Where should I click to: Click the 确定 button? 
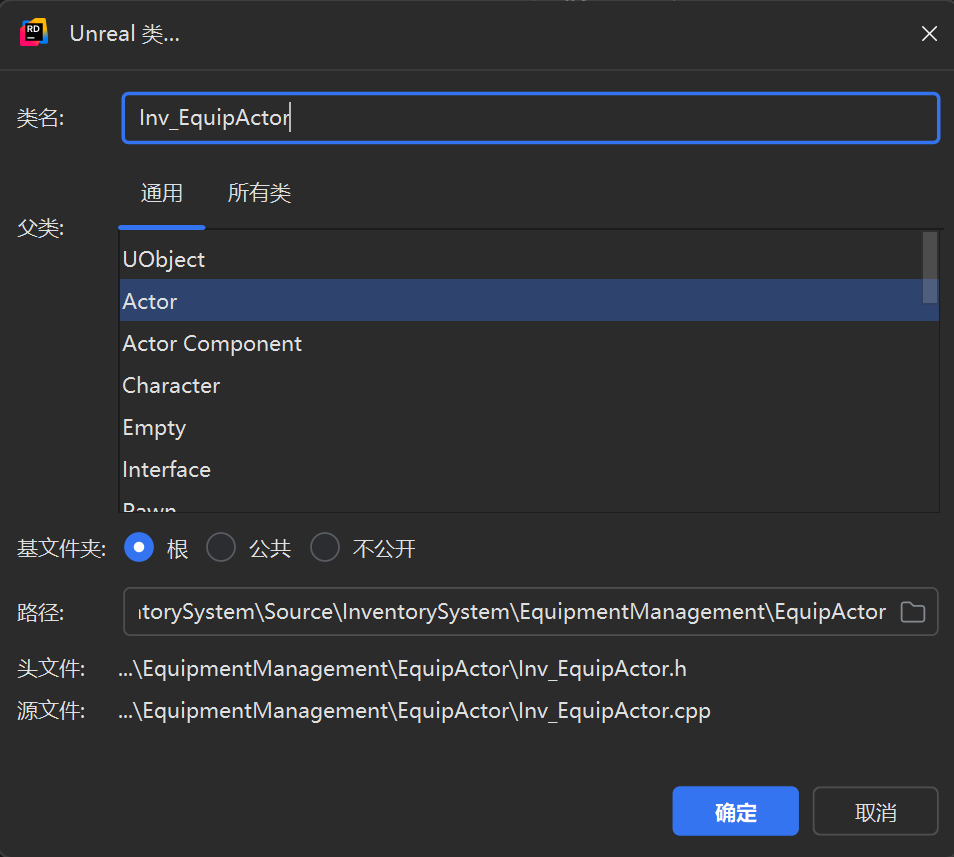tap(735, 812)
